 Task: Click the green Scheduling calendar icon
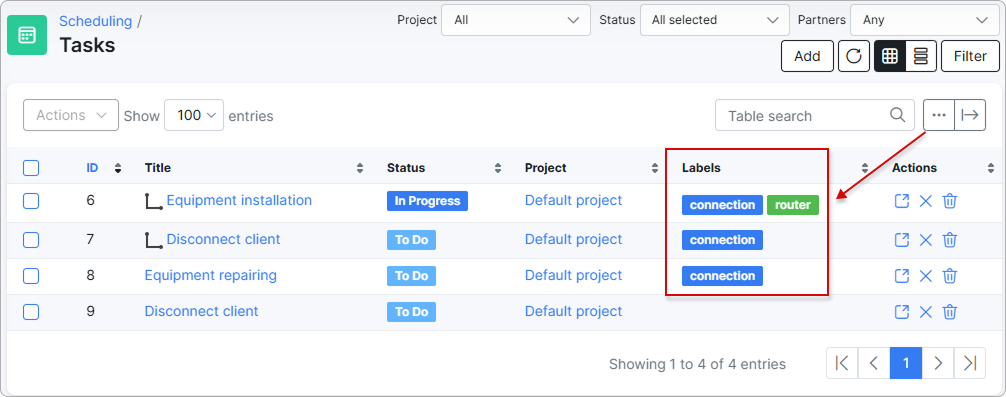27,35
